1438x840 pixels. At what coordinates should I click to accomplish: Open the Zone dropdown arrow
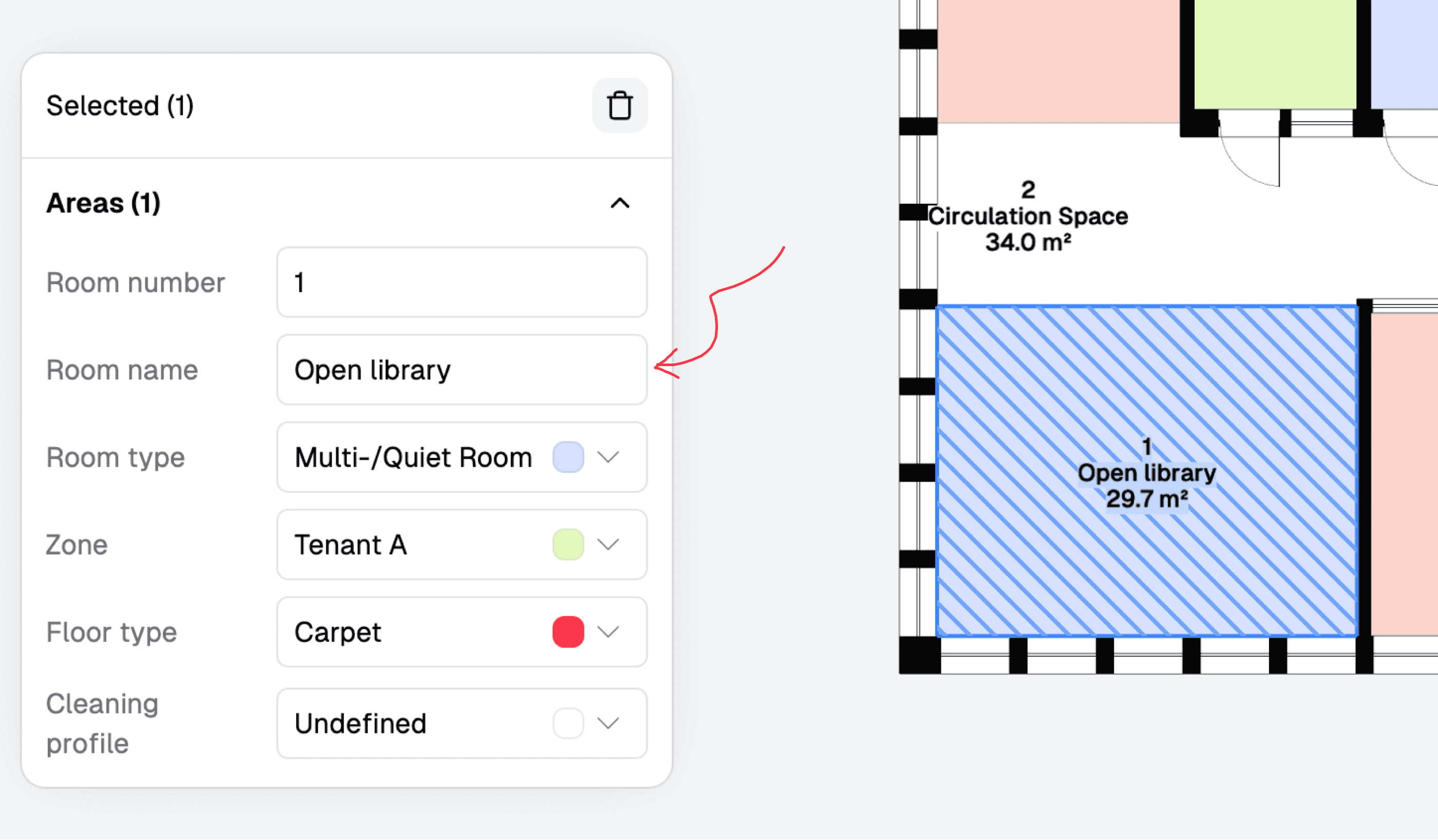(608, 544)
